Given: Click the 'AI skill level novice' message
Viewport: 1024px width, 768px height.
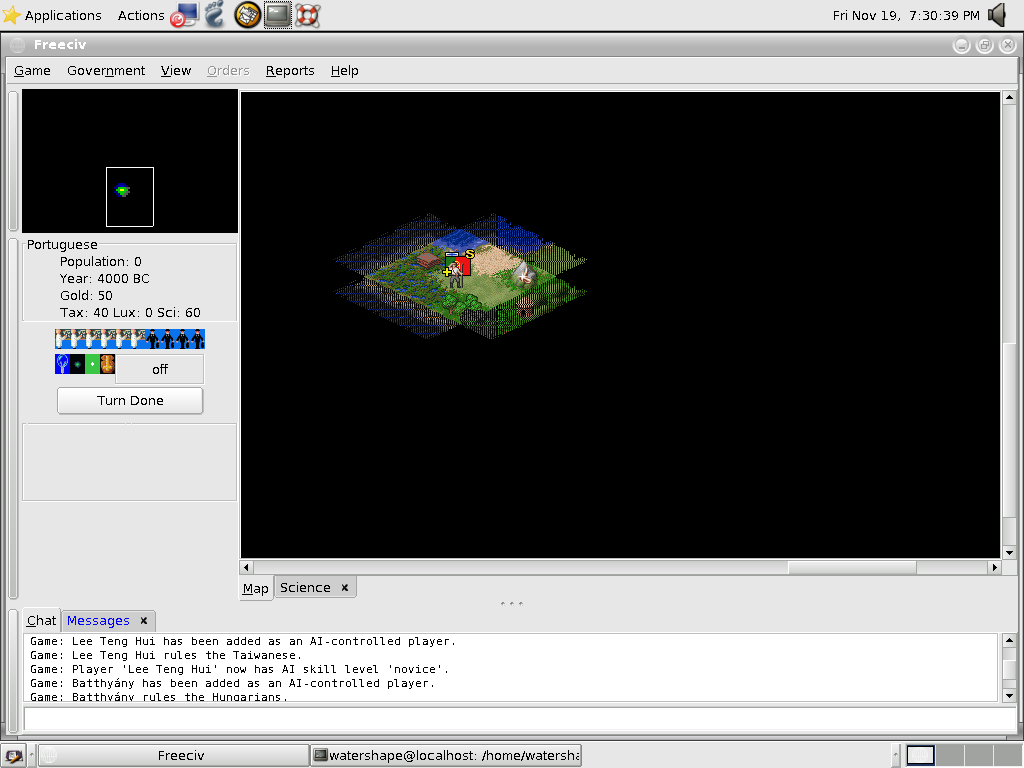Looking at the screenshot, I should click(x=239, y=669).
